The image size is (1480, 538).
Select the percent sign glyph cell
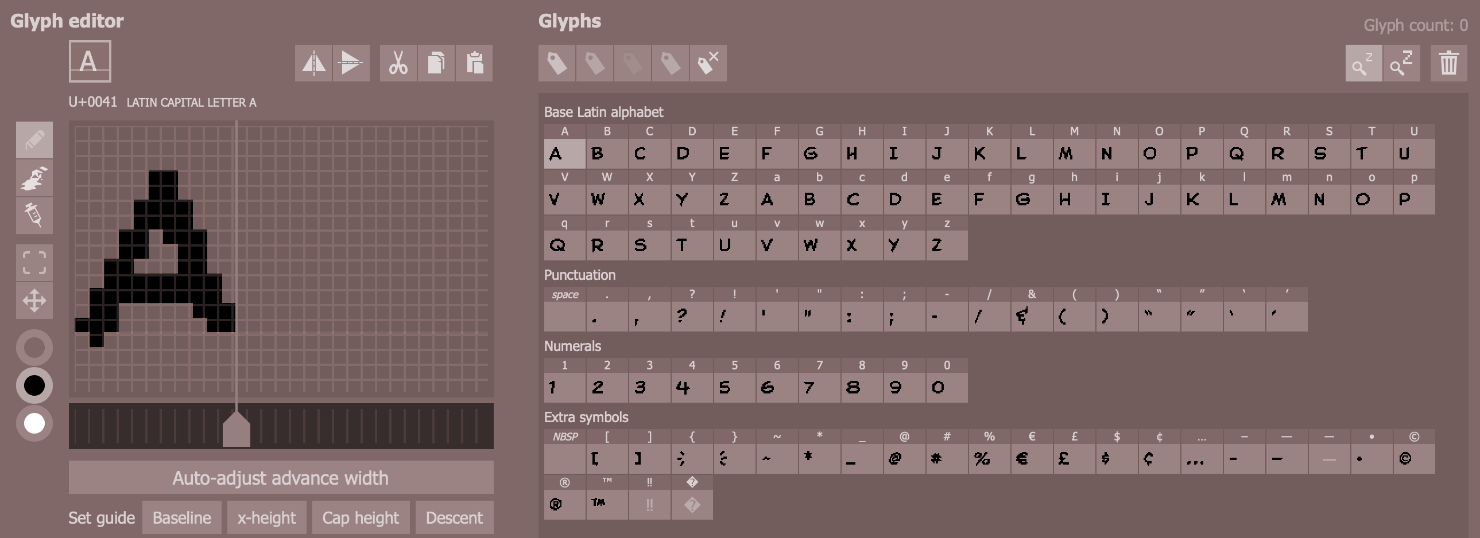click(x=989, y=451)
